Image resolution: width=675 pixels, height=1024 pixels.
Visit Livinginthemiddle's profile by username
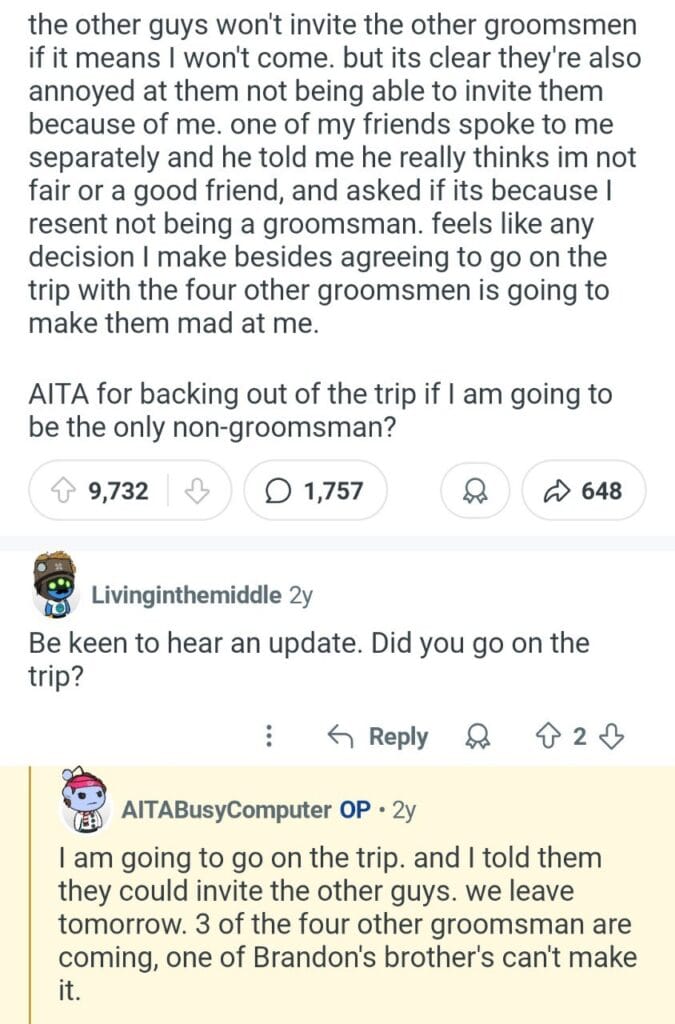(186, 595)
